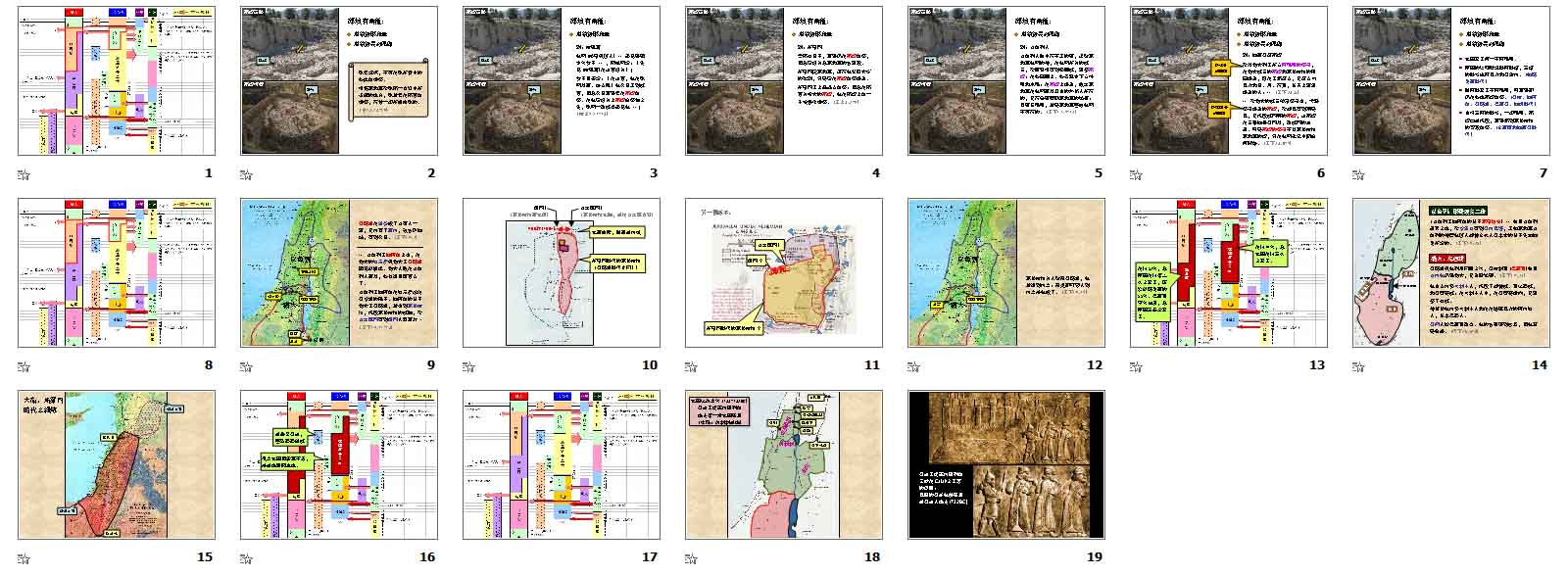This screenshot has width=1568, height=576.
Task: Select slide 16 timeline with green callouts
Action: click(x=338, y=464)
